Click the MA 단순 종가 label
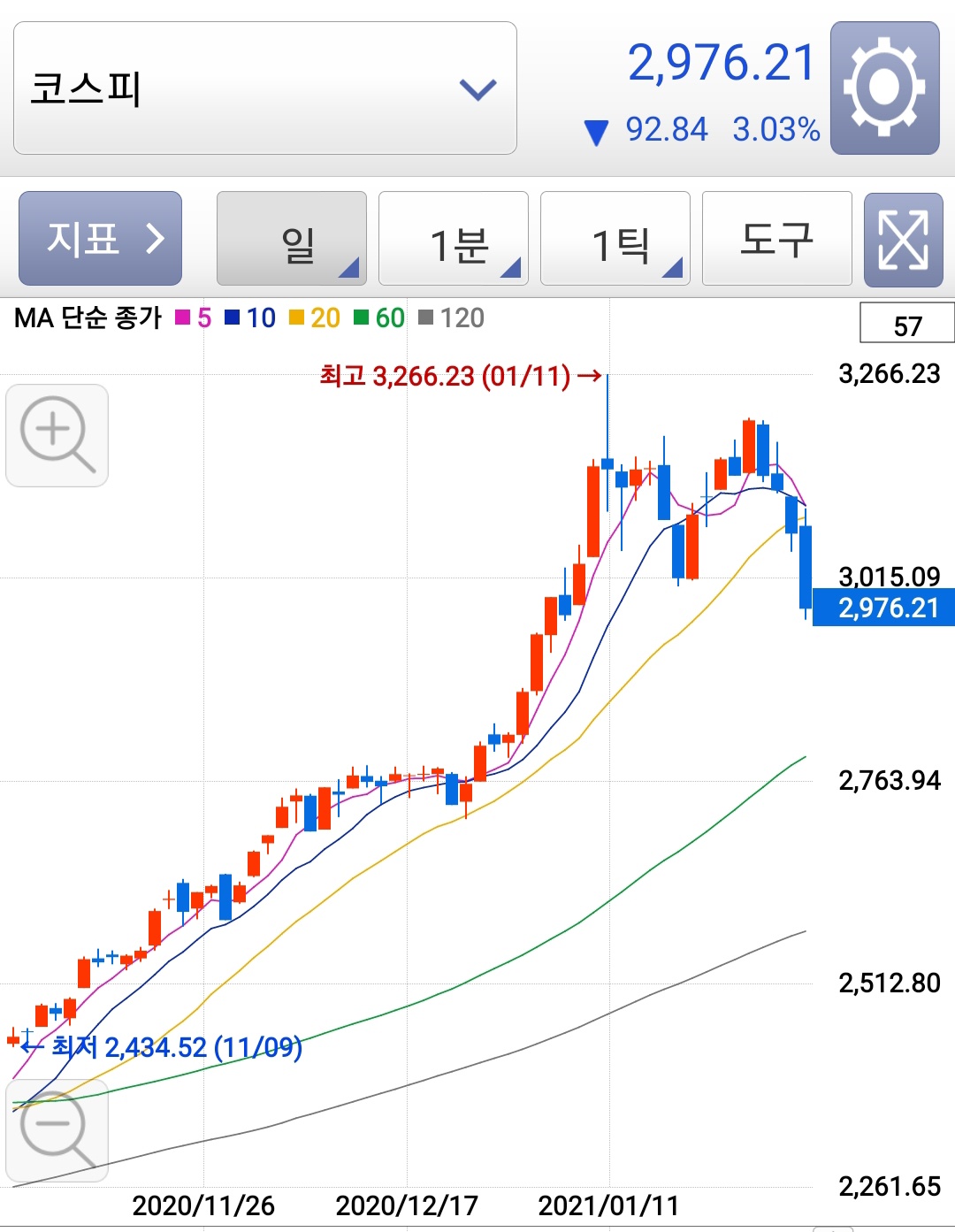955x1232 pixels. pyautogui.click(x=88, y=318)
